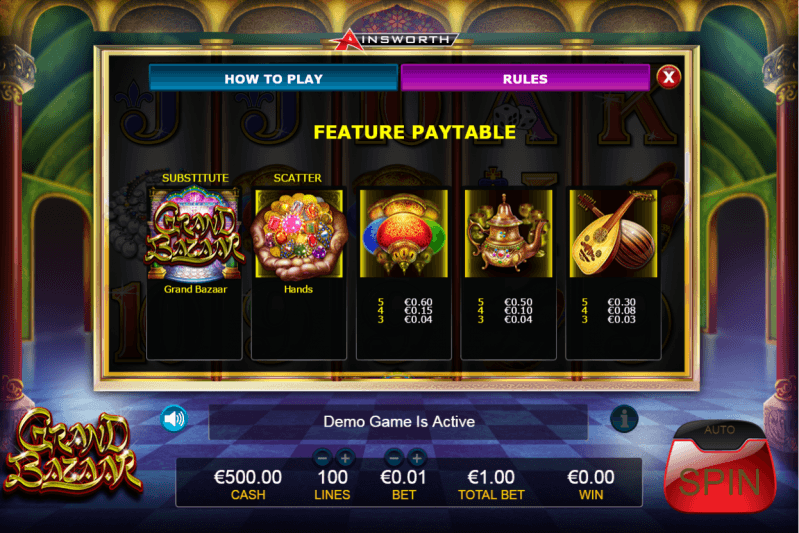
Task: Enable AUTO spin above the spin button
Action: (720, 432)
